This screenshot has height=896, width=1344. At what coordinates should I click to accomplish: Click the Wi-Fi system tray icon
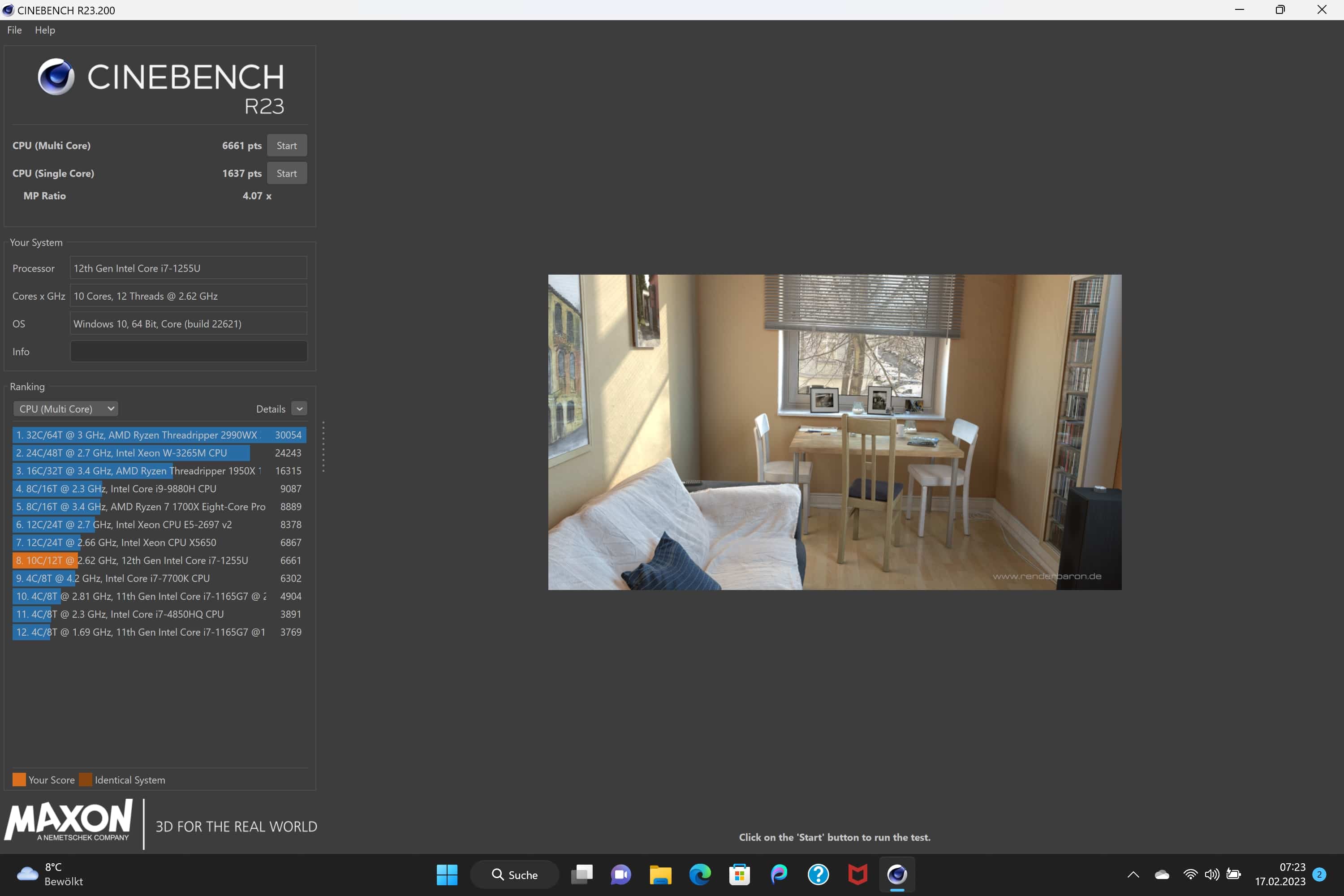(x=1190, y=874)
